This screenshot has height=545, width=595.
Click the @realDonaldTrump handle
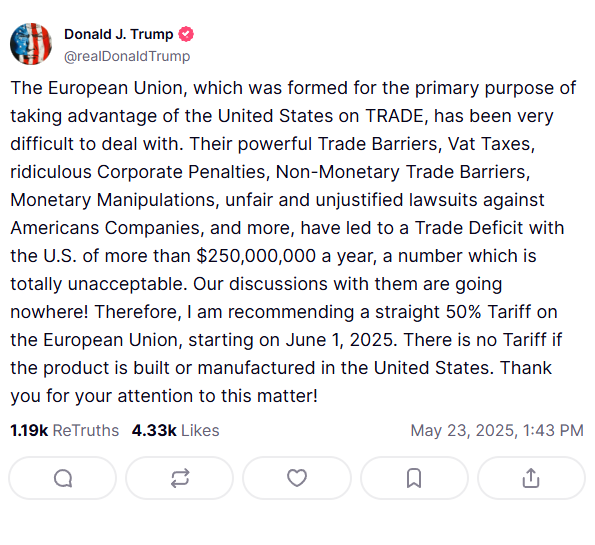pos(127,56)
